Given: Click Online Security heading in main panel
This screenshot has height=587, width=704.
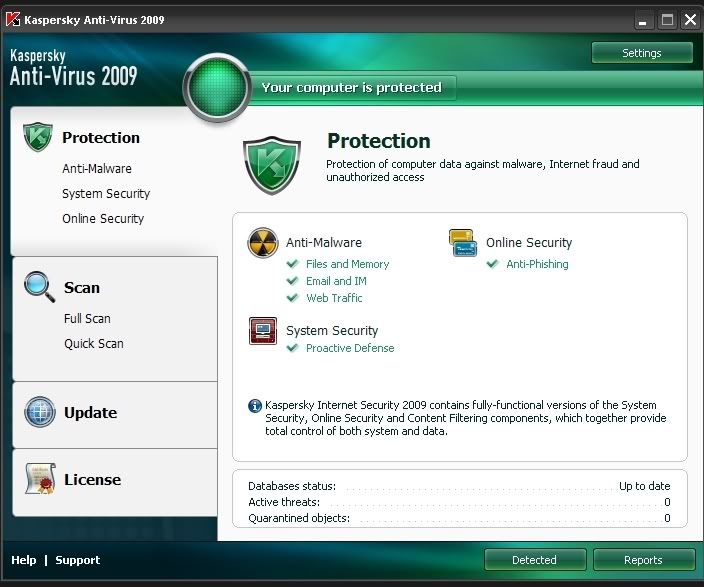Looking at the screenshot, I should tap(529, 243).
